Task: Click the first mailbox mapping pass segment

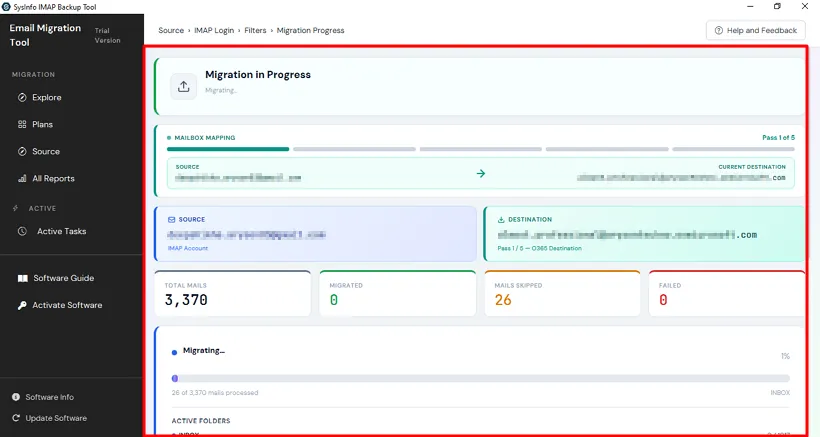Action: click(x=228, y=149)
